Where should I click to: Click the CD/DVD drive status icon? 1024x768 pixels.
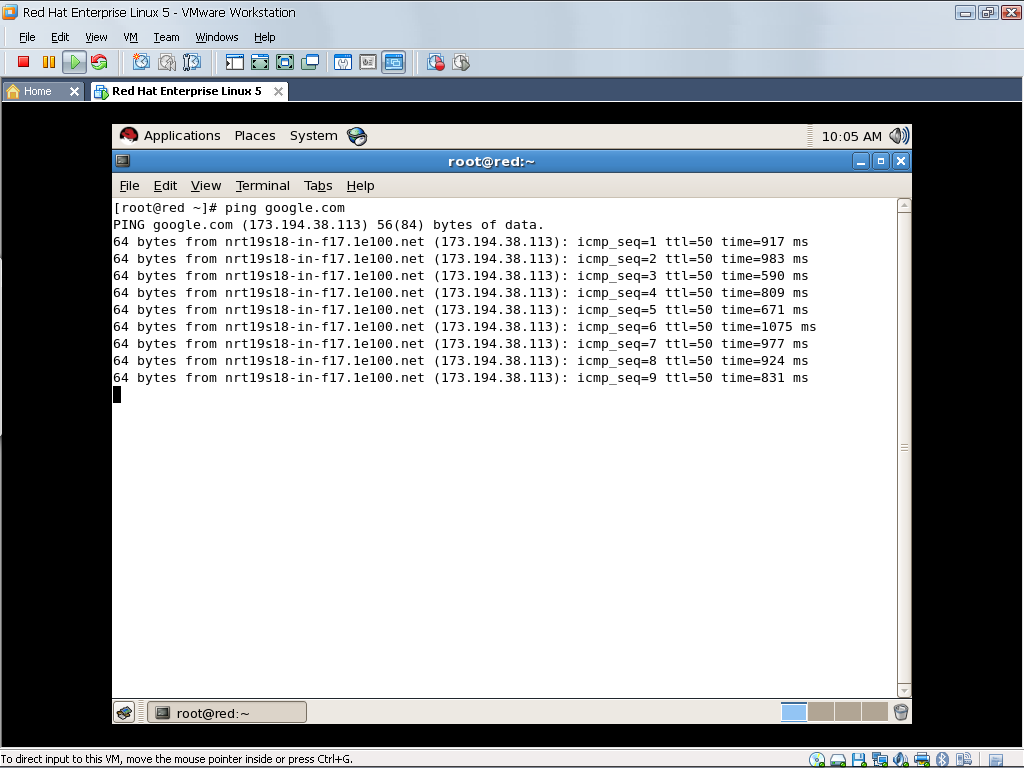(x=816, y=760)
